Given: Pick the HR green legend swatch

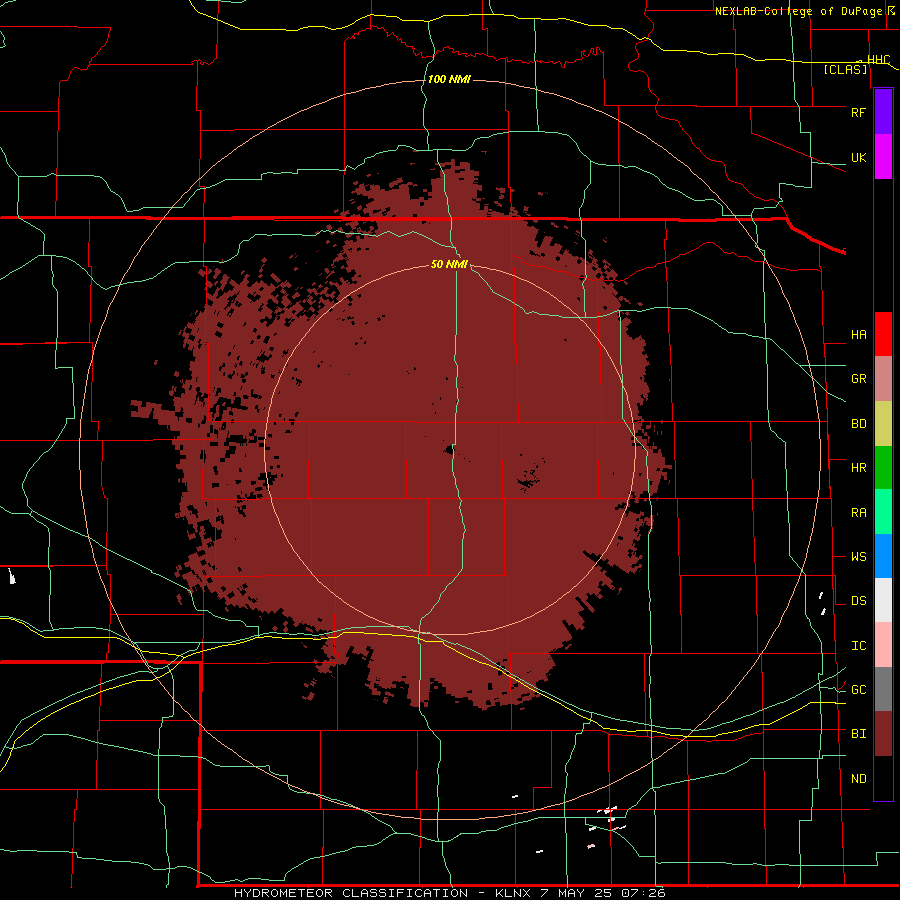Looking at the screenshot, I should [x=883, y=468].
